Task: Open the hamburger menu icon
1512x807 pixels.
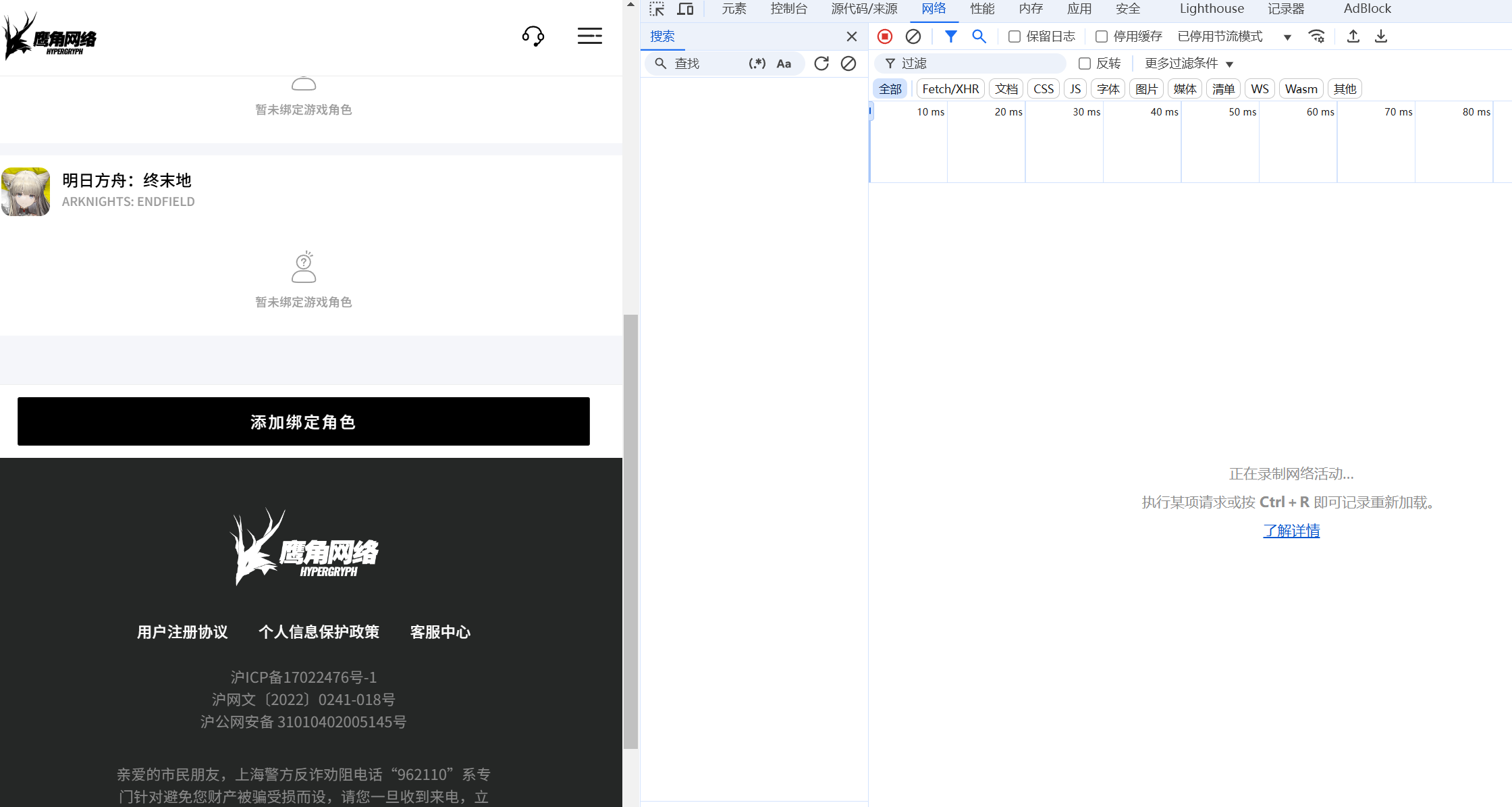Action: tap(589, 36)
